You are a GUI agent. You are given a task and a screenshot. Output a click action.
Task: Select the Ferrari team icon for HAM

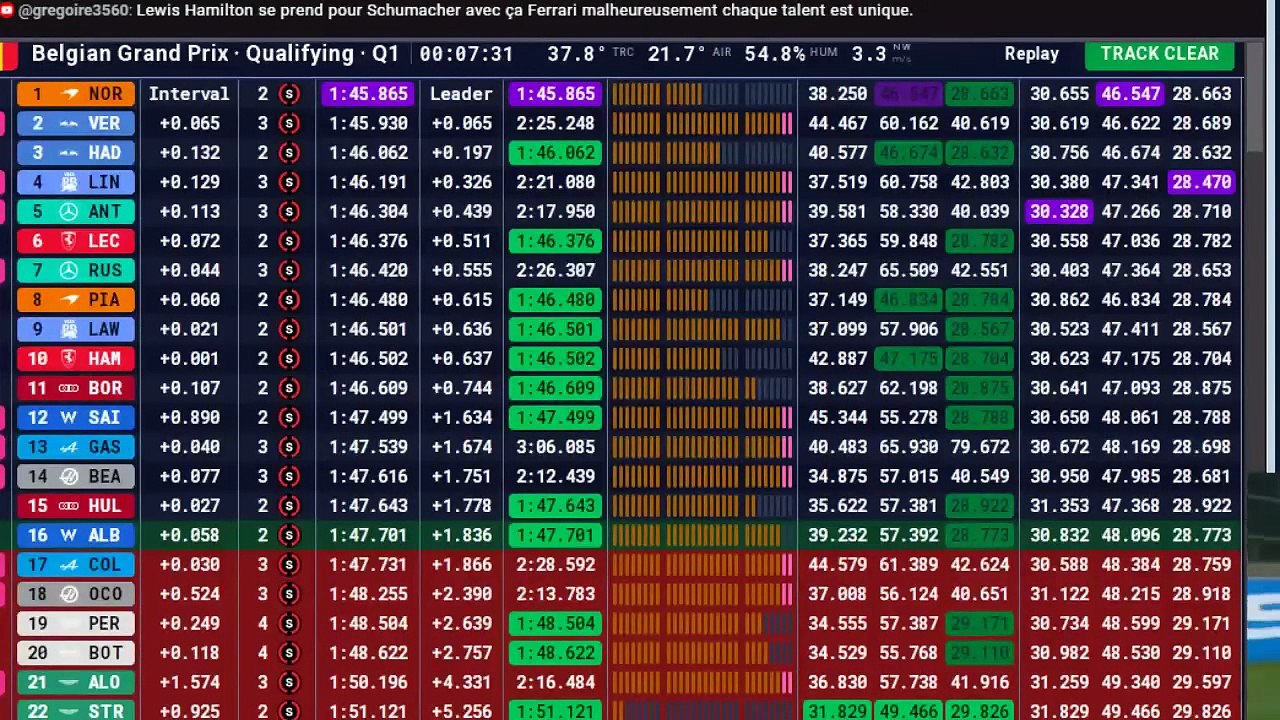(x=69, y=358)
